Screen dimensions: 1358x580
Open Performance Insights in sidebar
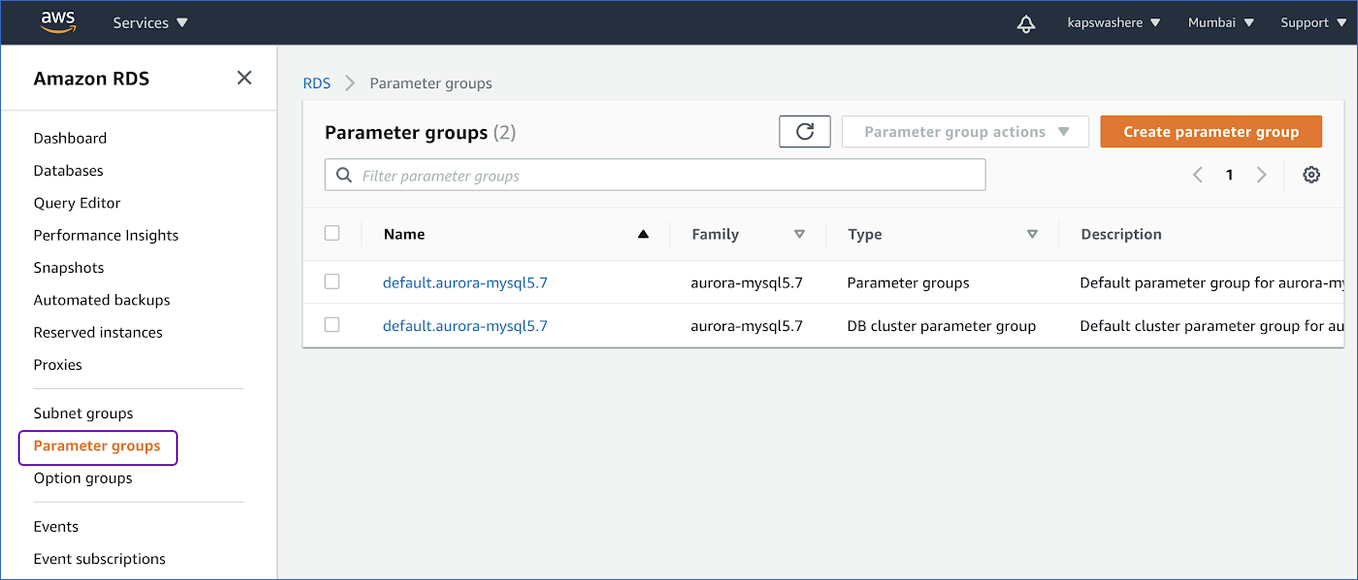106,235
